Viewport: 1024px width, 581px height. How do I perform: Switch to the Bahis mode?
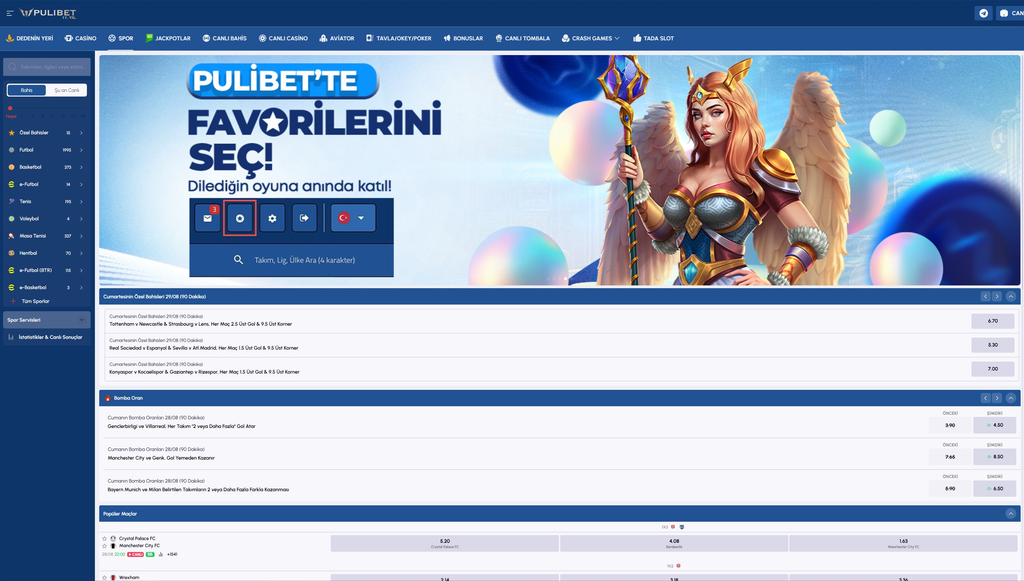[x=27, y=90]
